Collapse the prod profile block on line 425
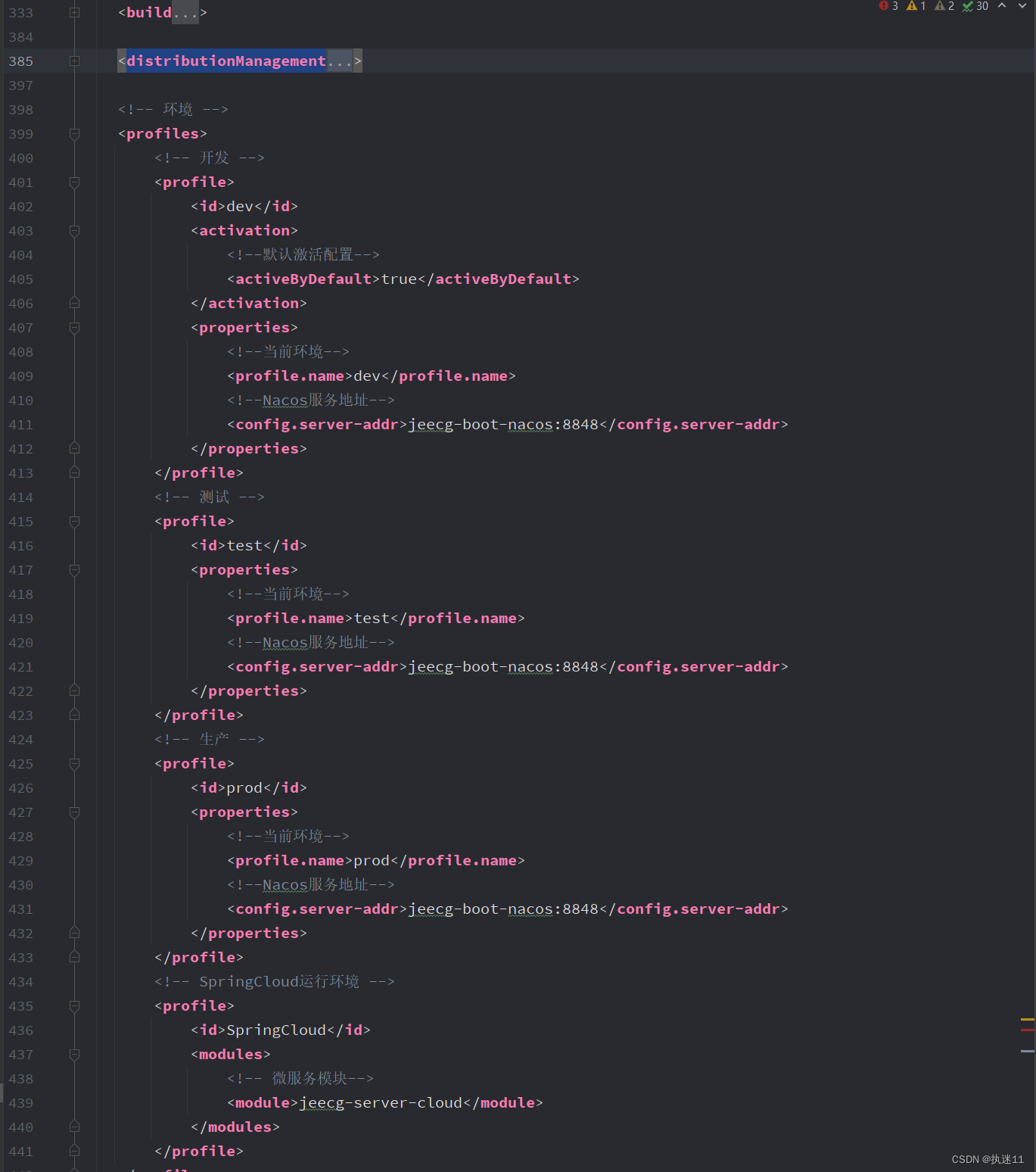The height and width of the screenshot is (1172, 1036). click(x=74, y=763)
